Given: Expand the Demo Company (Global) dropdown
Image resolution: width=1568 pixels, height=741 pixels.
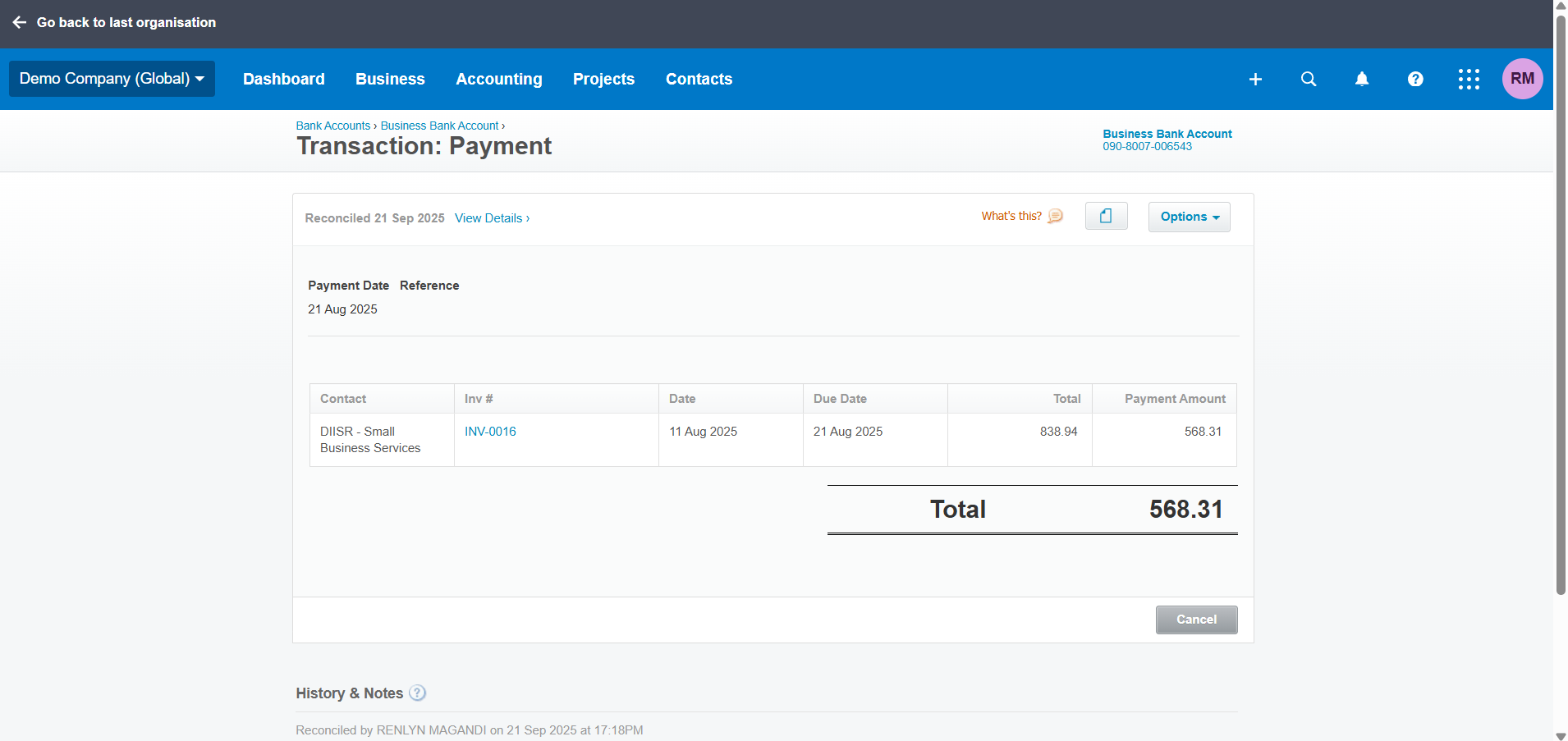Looking at the screenshot, I should pos(112,79).
